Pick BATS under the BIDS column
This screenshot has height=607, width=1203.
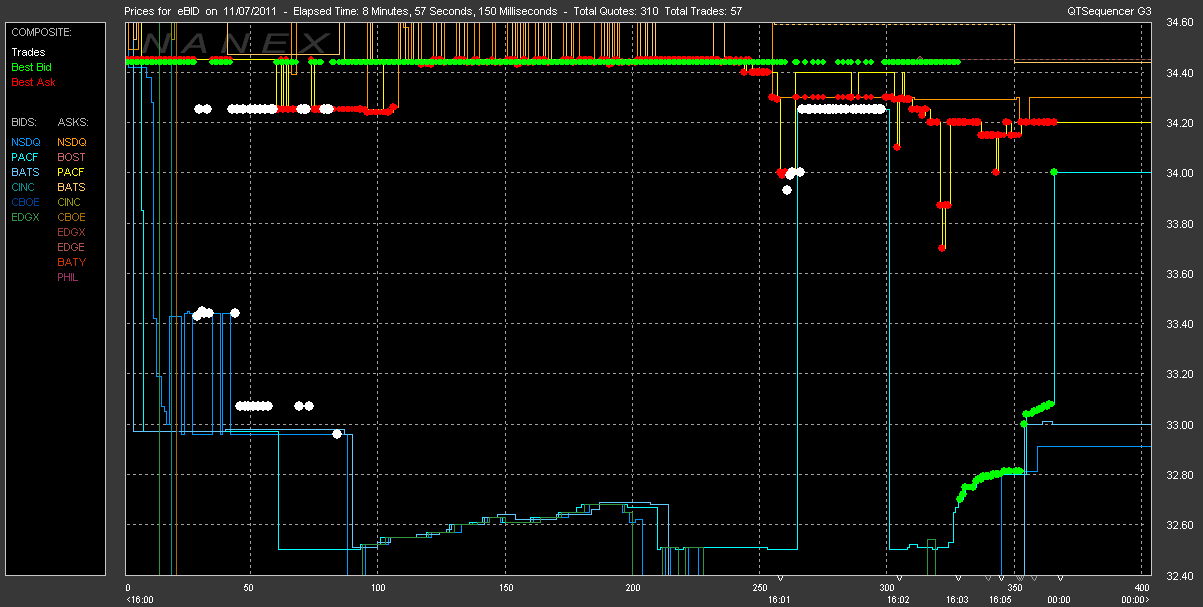point(26,172)
